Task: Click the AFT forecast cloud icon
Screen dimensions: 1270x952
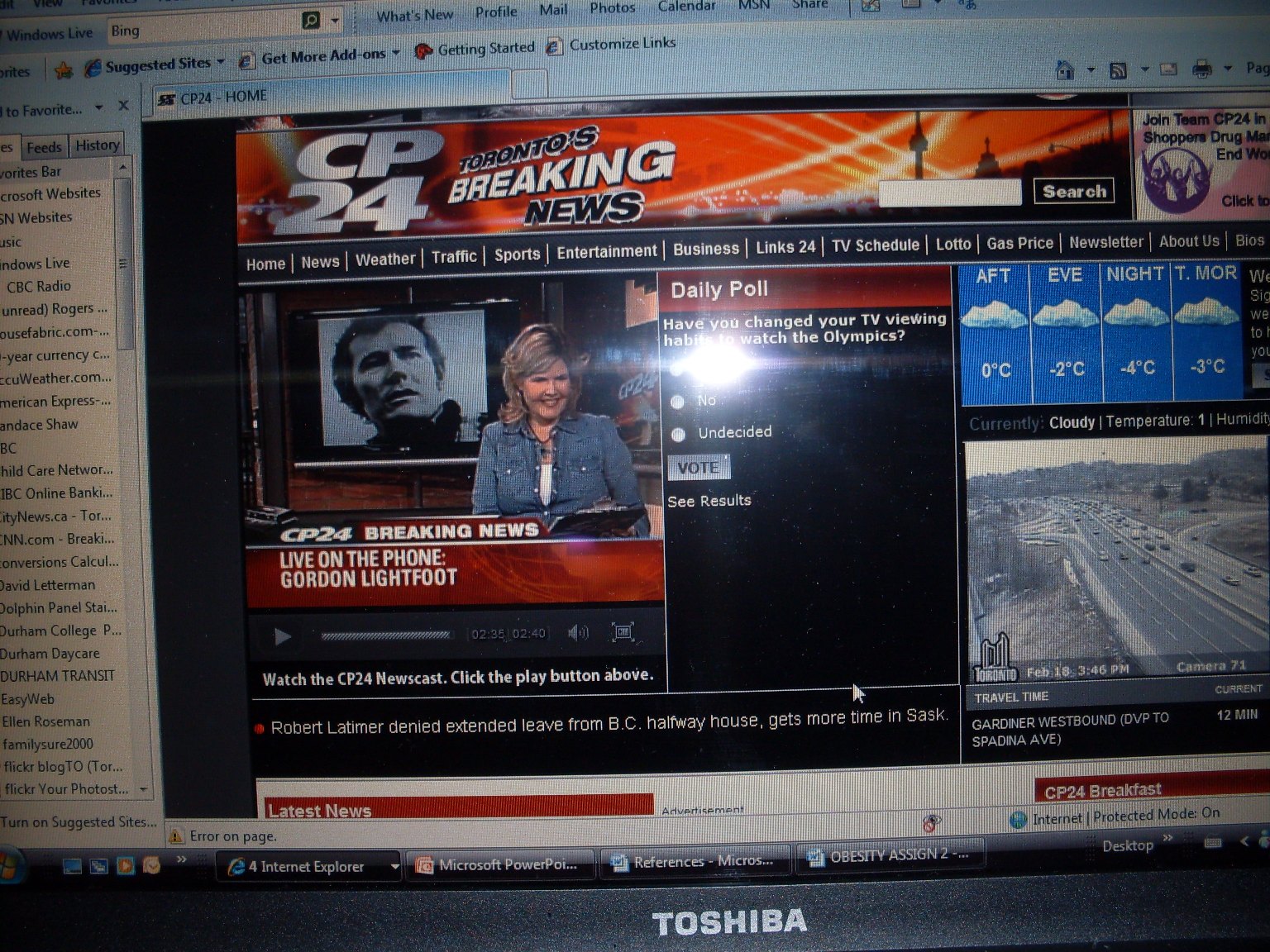Action: coord(994,317)
